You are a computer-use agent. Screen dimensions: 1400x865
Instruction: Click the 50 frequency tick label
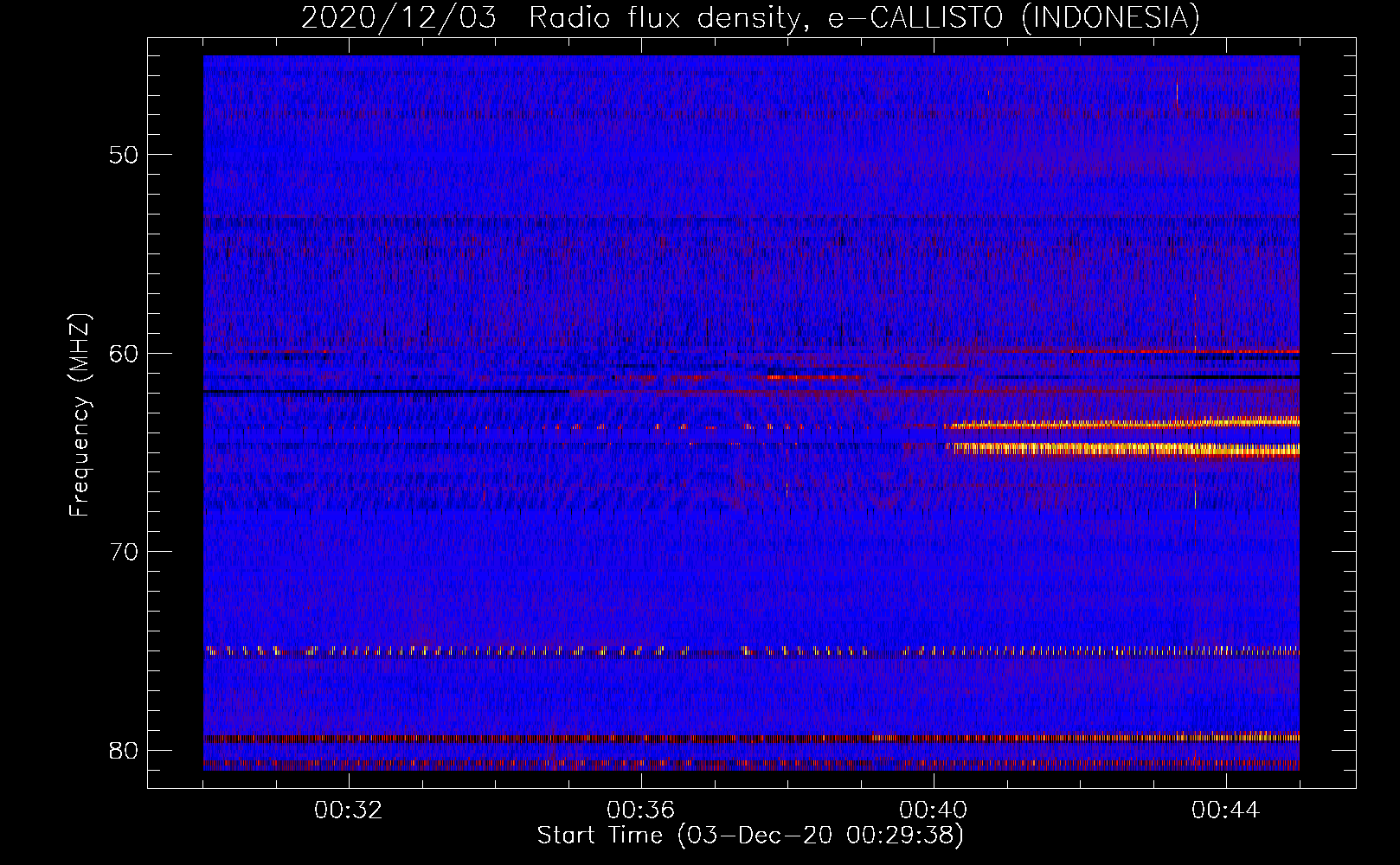tap(125, 155)
